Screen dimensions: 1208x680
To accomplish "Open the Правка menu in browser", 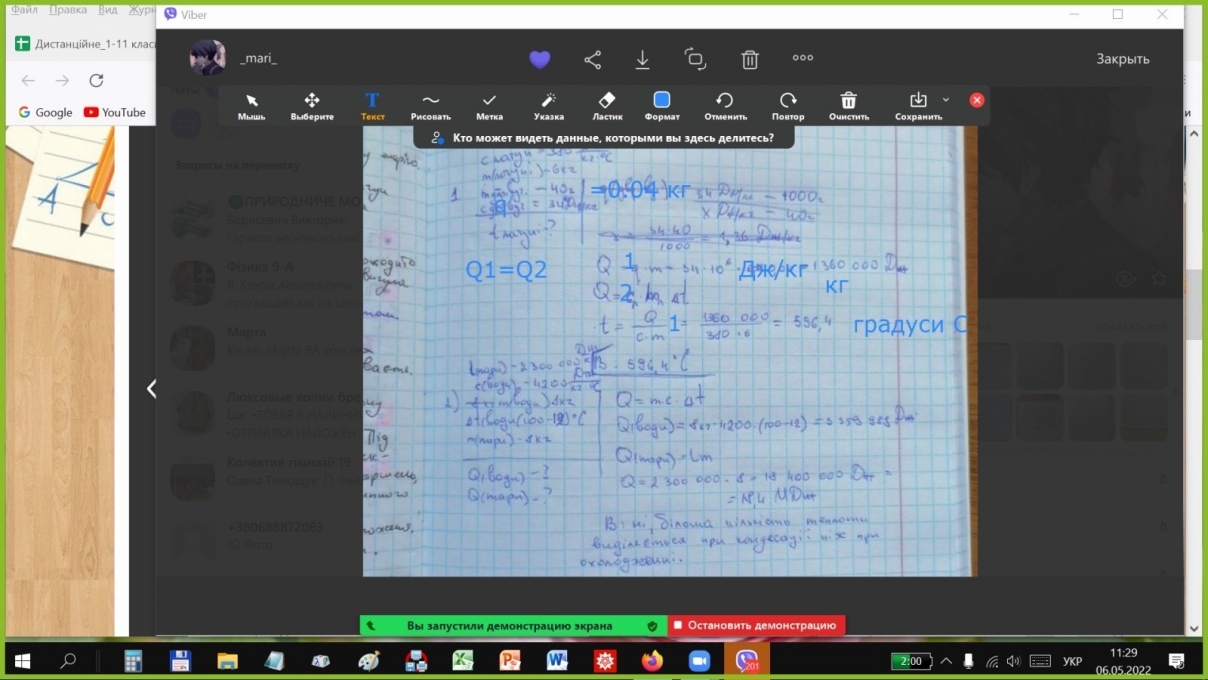I will (70, 9).
